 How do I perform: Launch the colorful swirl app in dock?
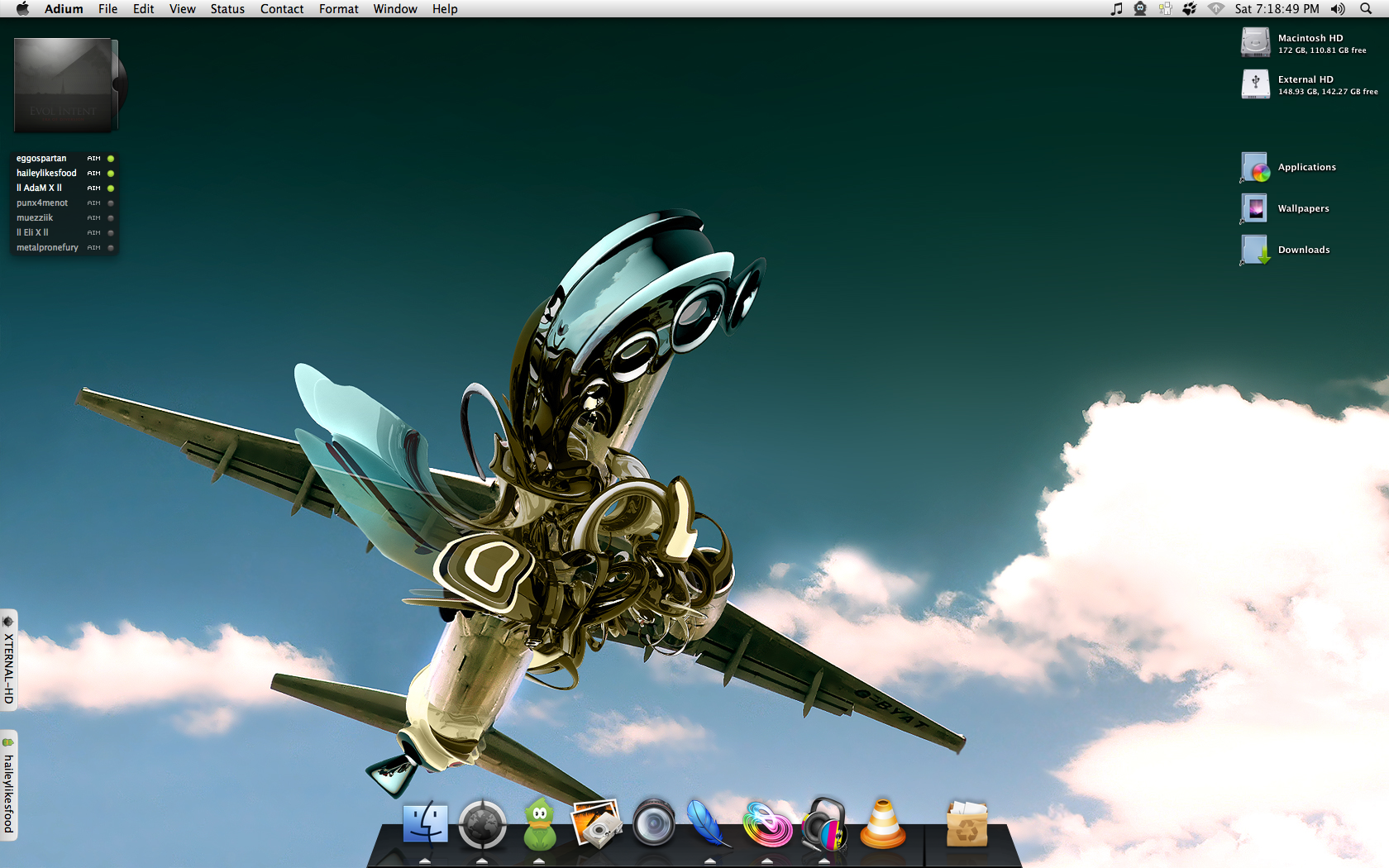(767, 824)
